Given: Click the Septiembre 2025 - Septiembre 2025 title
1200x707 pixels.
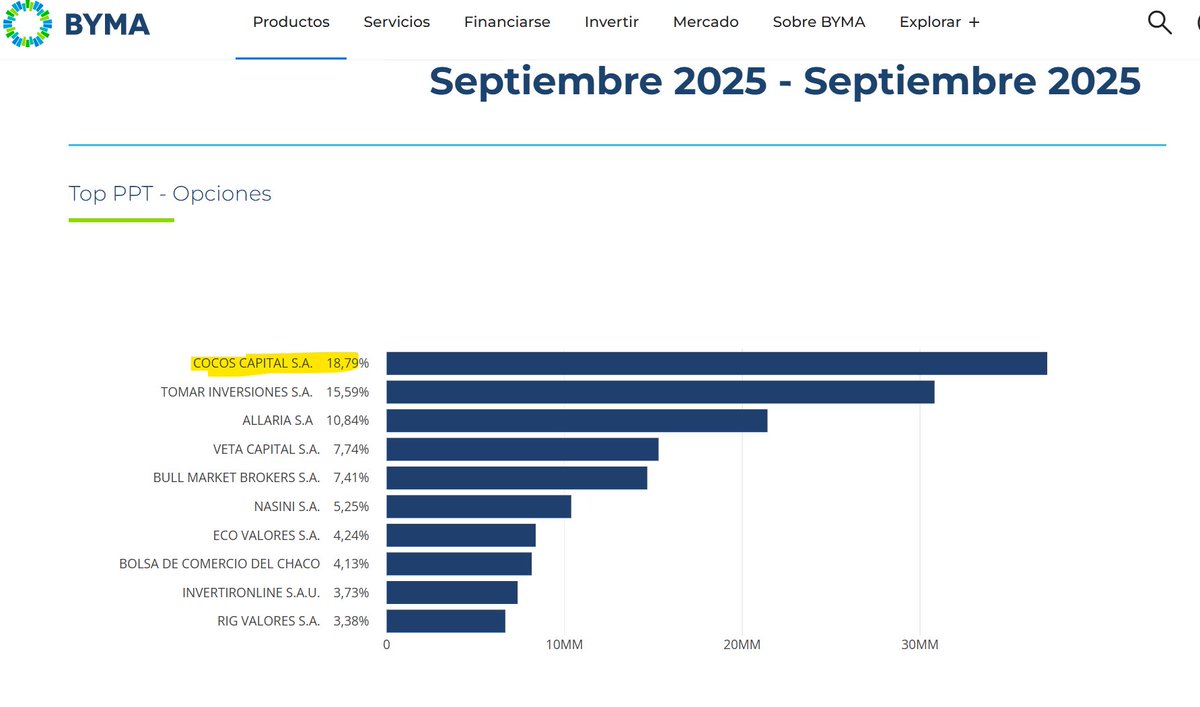Looking at the screenshot, I should (785, 81).
